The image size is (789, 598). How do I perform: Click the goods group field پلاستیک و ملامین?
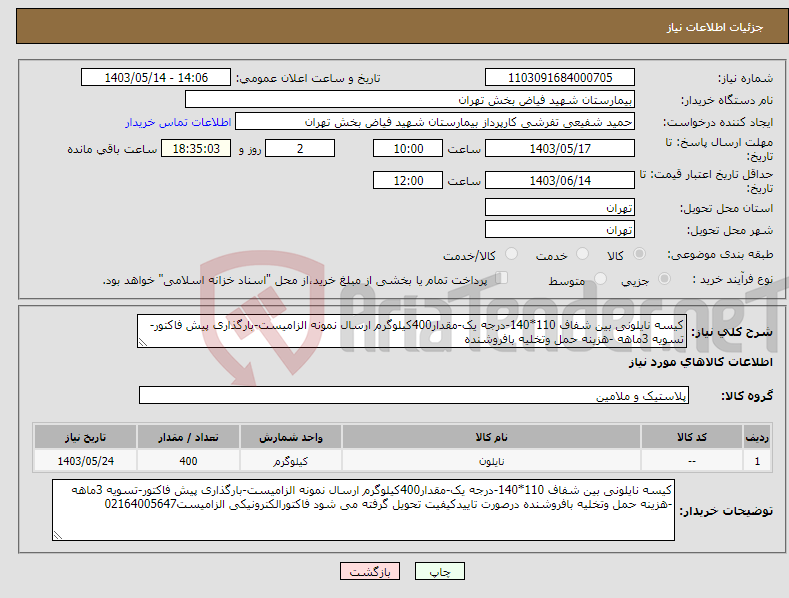pos(414,396)
